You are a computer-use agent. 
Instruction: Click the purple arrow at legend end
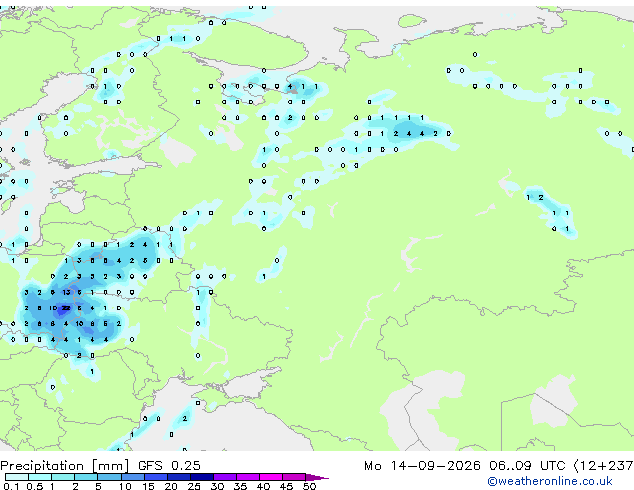coord(317,477)
